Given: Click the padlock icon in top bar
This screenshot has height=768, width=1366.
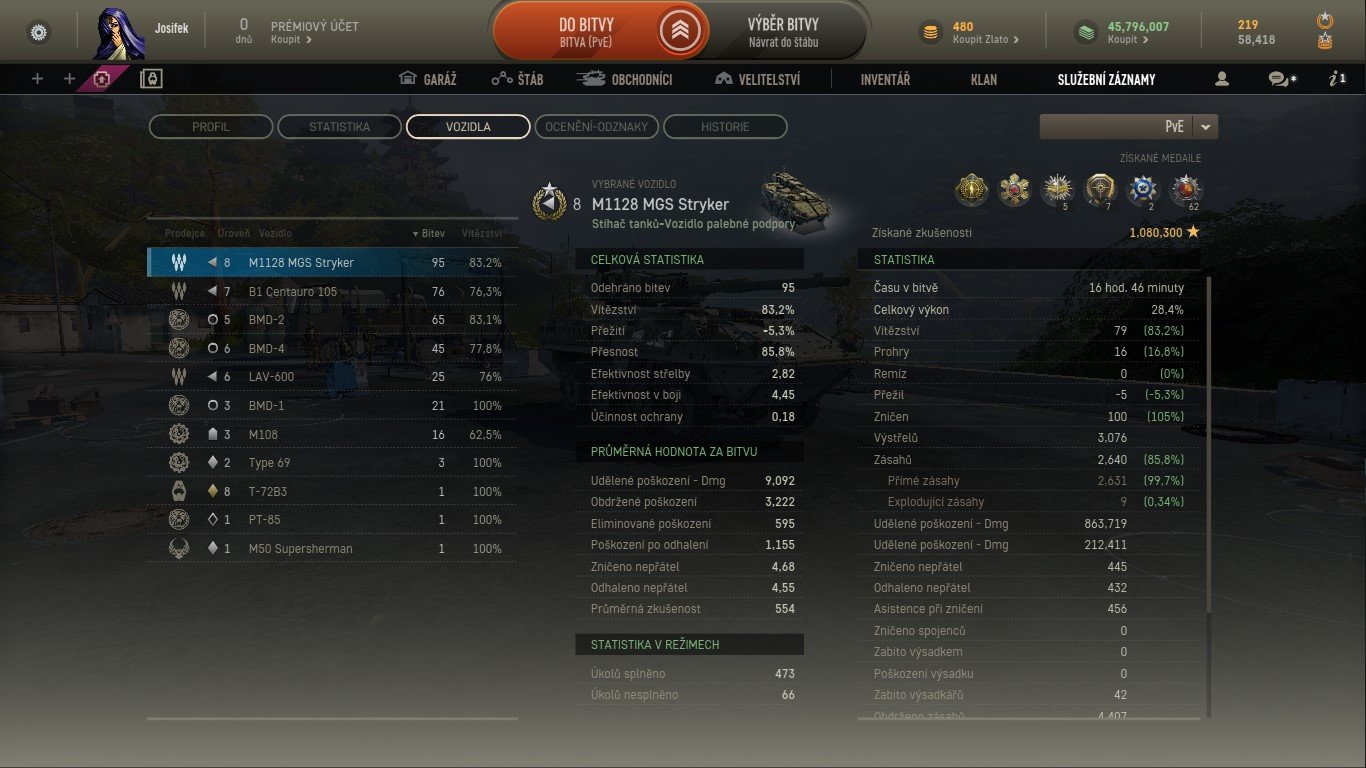Looking at the screenshot, I should (151, 79).
